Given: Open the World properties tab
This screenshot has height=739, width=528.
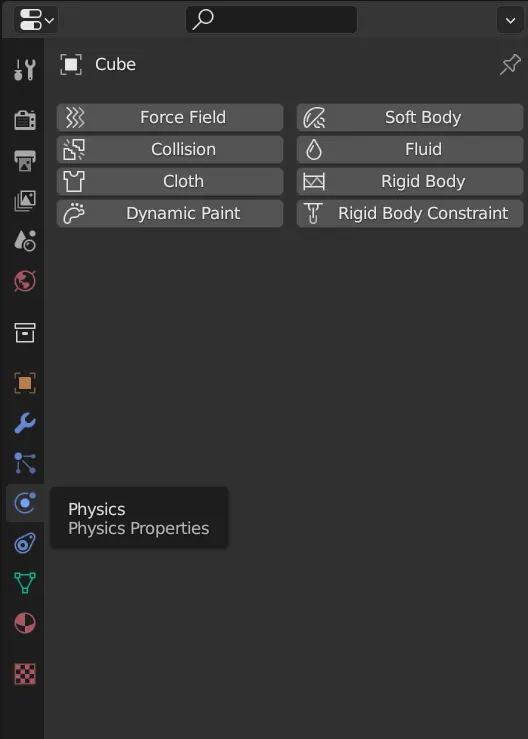Looking at the screenshot, I should tap(25, 281).
